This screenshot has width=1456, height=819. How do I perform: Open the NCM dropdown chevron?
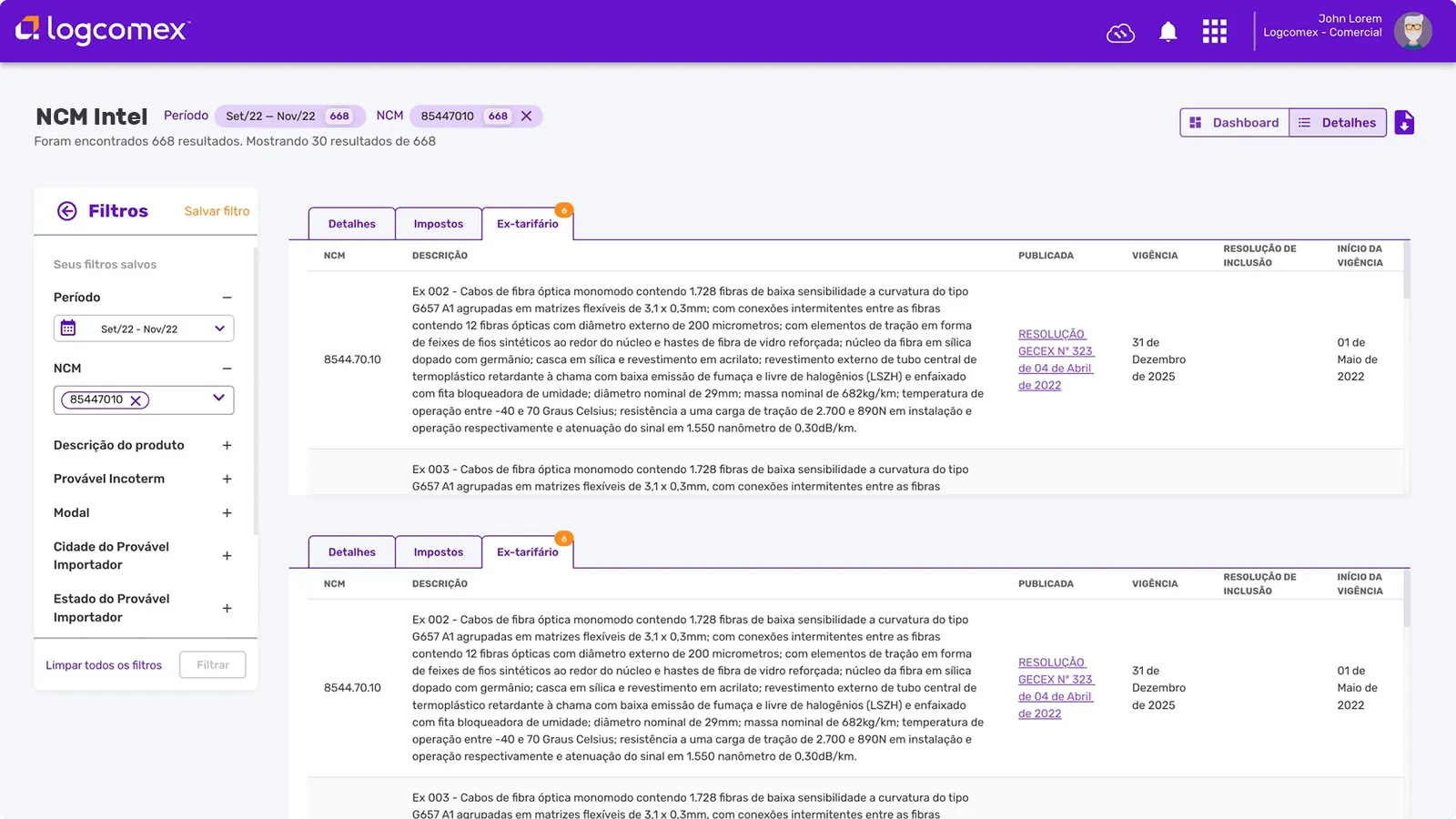point(217,398)
